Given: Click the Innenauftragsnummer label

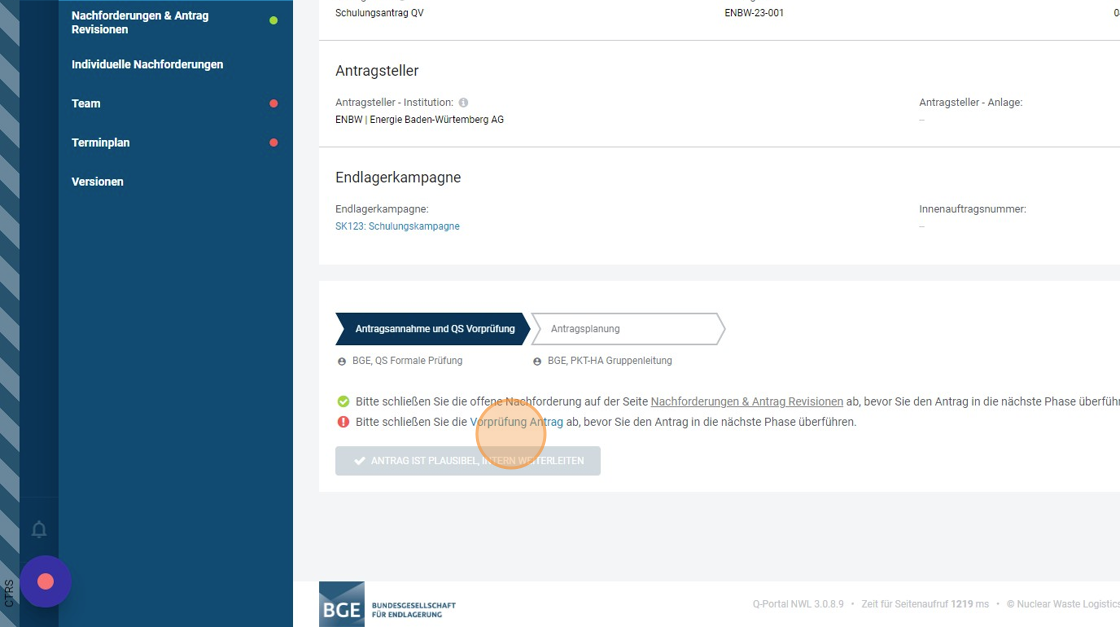Looking at the screenshot, I should click(x=973, y=209).
